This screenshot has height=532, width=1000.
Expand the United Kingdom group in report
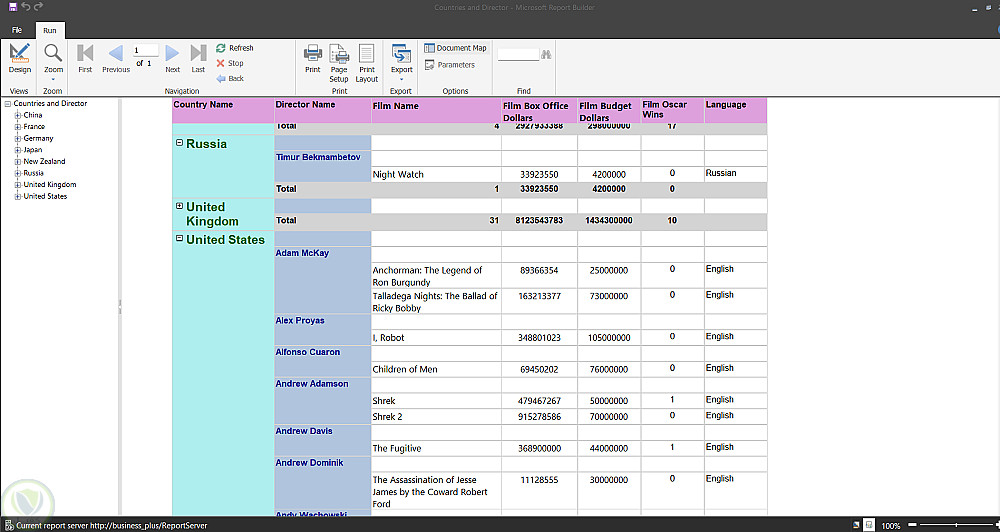(180, 207)
